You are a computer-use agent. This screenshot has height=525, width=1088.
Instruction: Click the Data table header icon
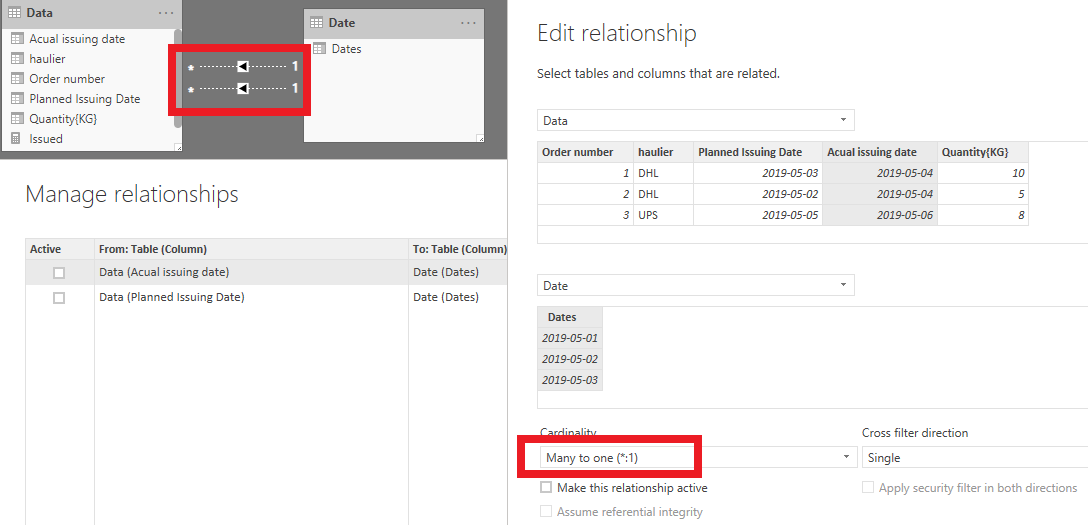coord(15,12)
